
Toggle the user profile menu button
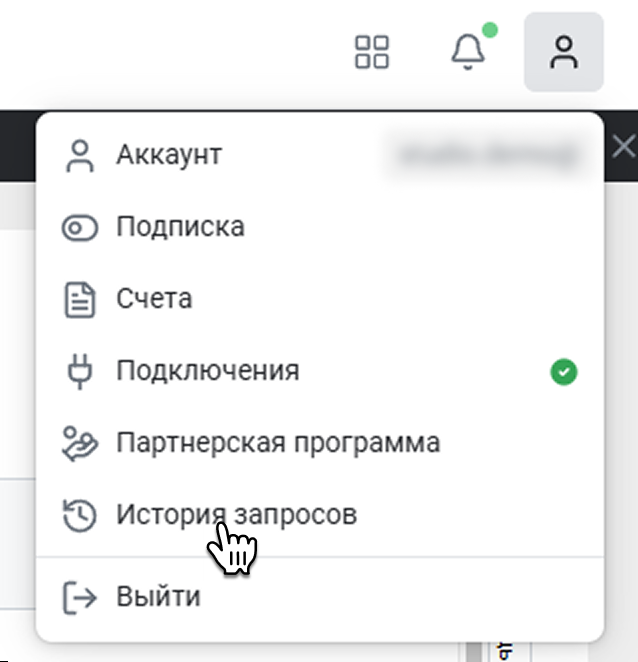point(563,52)
